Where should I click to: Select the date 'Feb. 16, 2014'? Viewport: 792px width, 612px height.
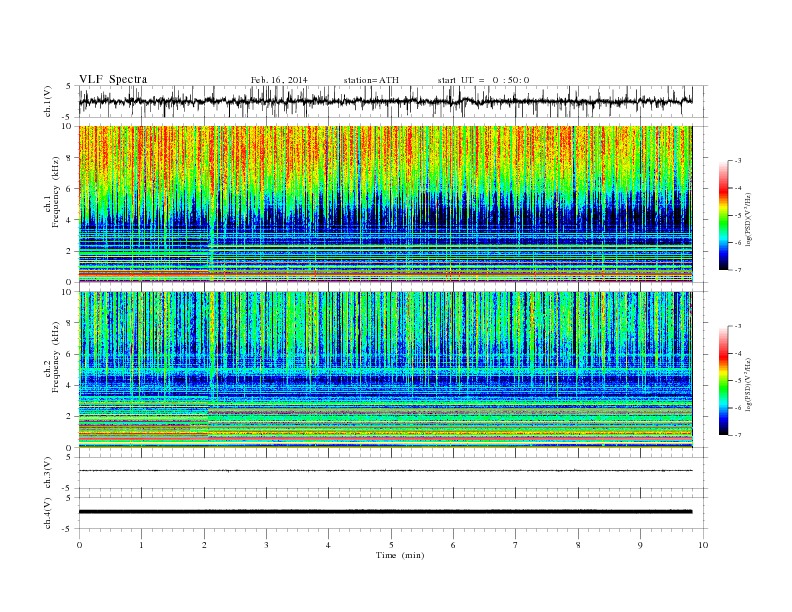279,80
